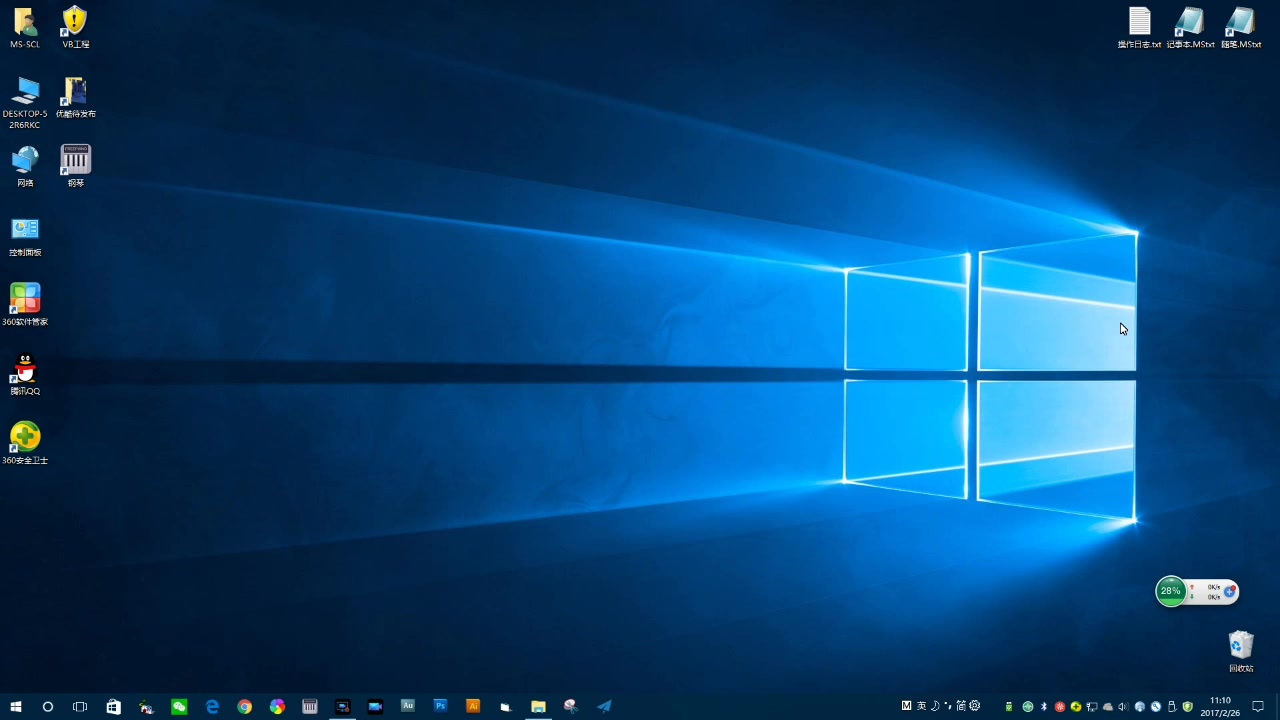Open the colorful pinwheel app in taskbar
The width and height of the screenshot is (1280, 720).
pyautogui.click(x=277, y=706)
